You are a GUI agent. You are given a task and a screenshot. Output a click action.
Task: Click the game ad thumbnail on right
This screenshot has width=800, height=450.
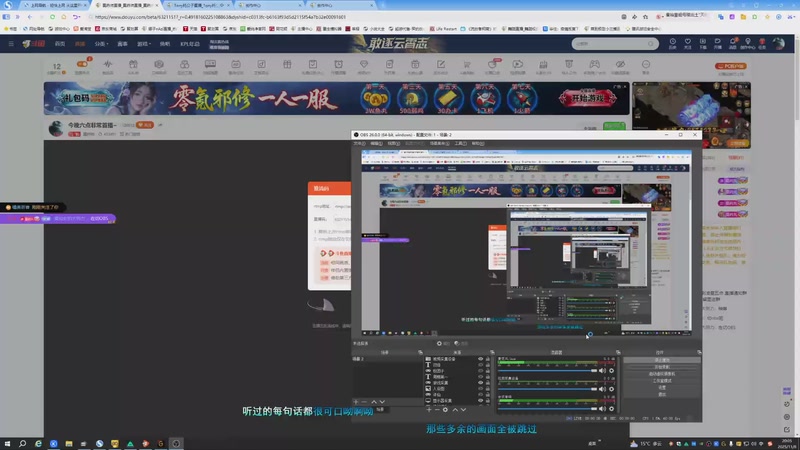click(691, 115)
